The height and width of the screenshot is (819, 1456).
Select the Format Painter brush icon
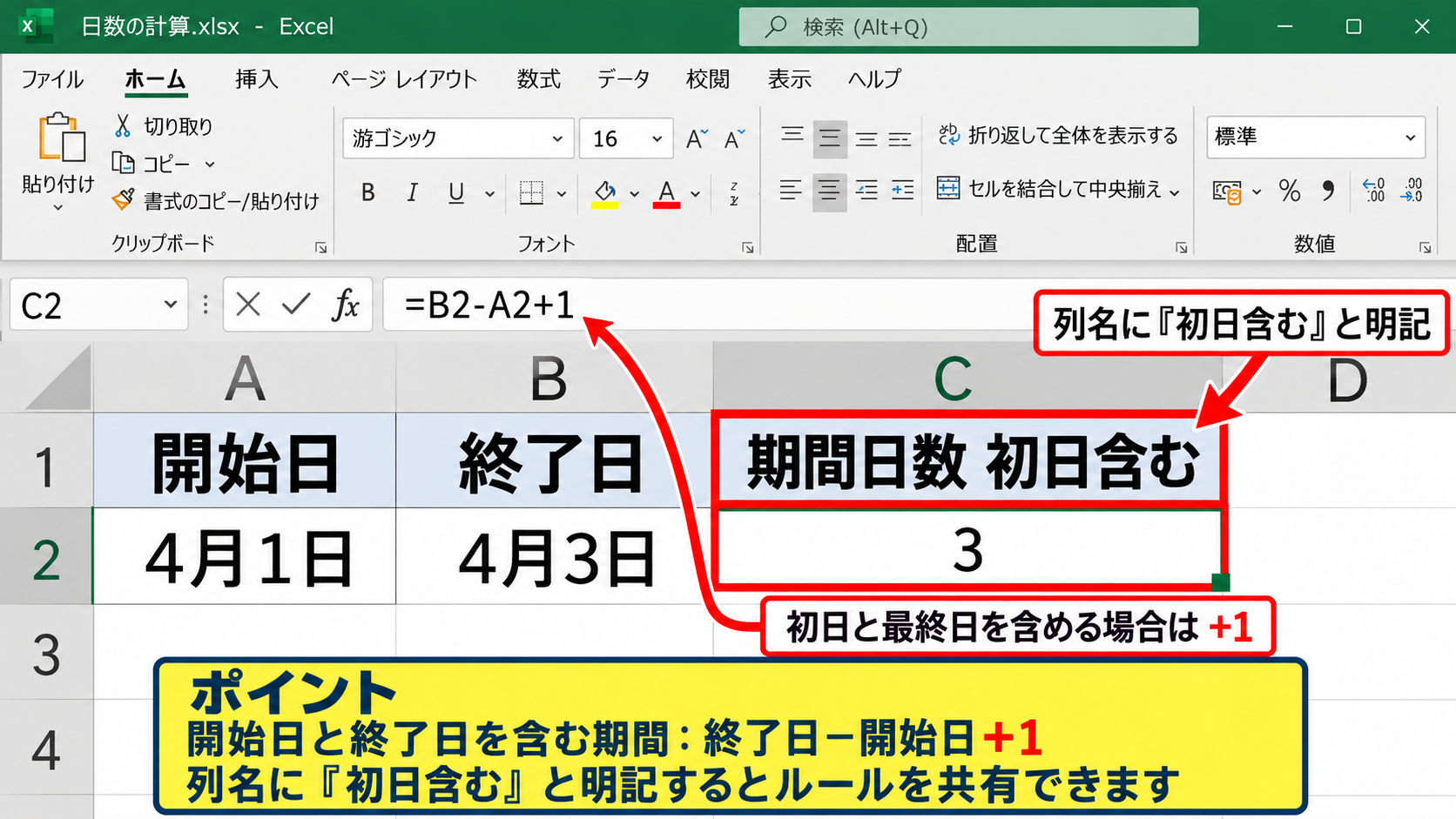coord(123,199)
